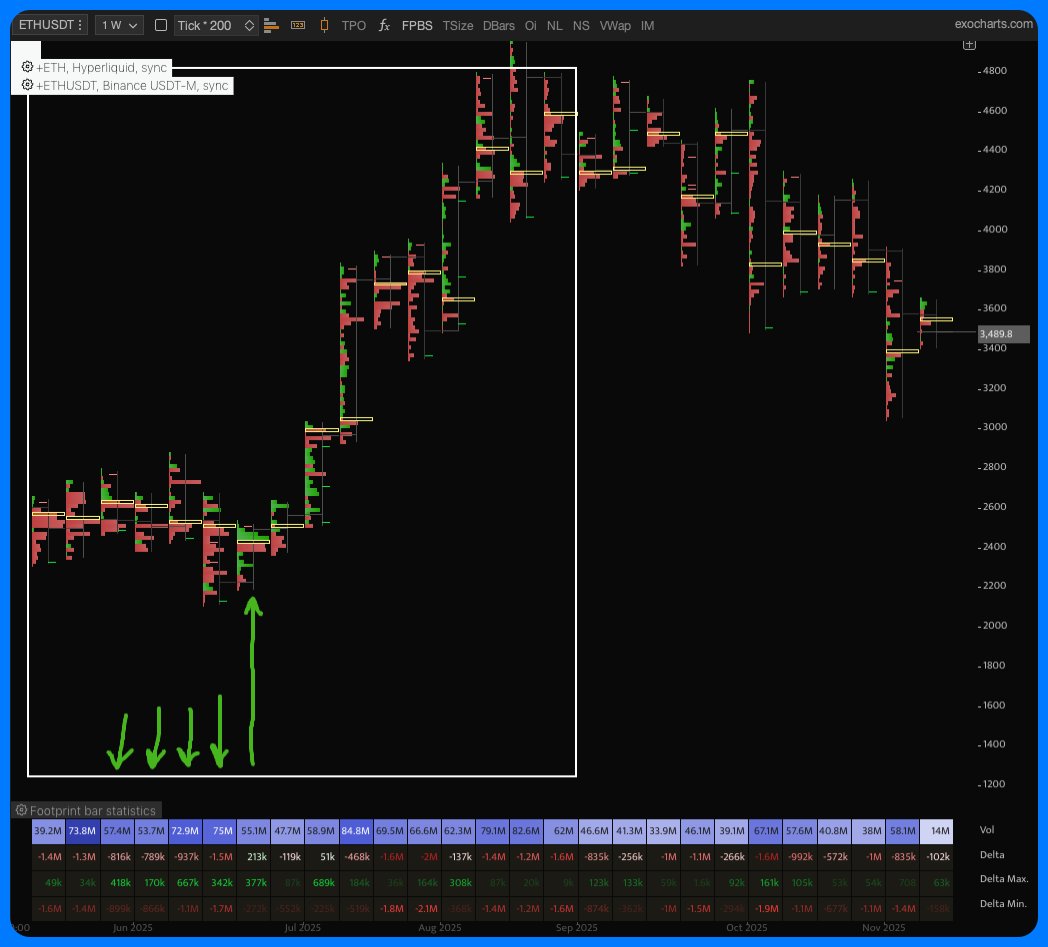This screenshot has height=947, width=1048.
Task: Open the fx indicators icon
Action: pyautogui.click(x=384, y=25)
